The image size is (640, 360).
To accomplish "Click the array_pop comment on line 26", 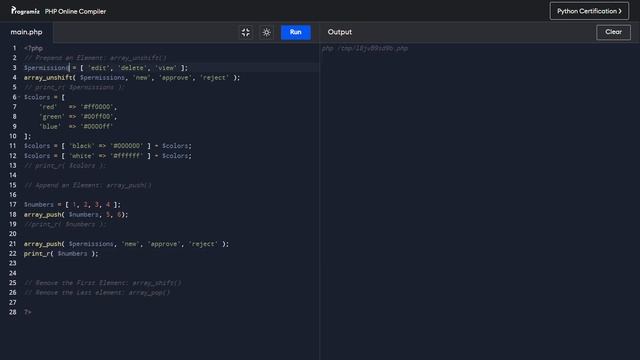I will point(97,293).
